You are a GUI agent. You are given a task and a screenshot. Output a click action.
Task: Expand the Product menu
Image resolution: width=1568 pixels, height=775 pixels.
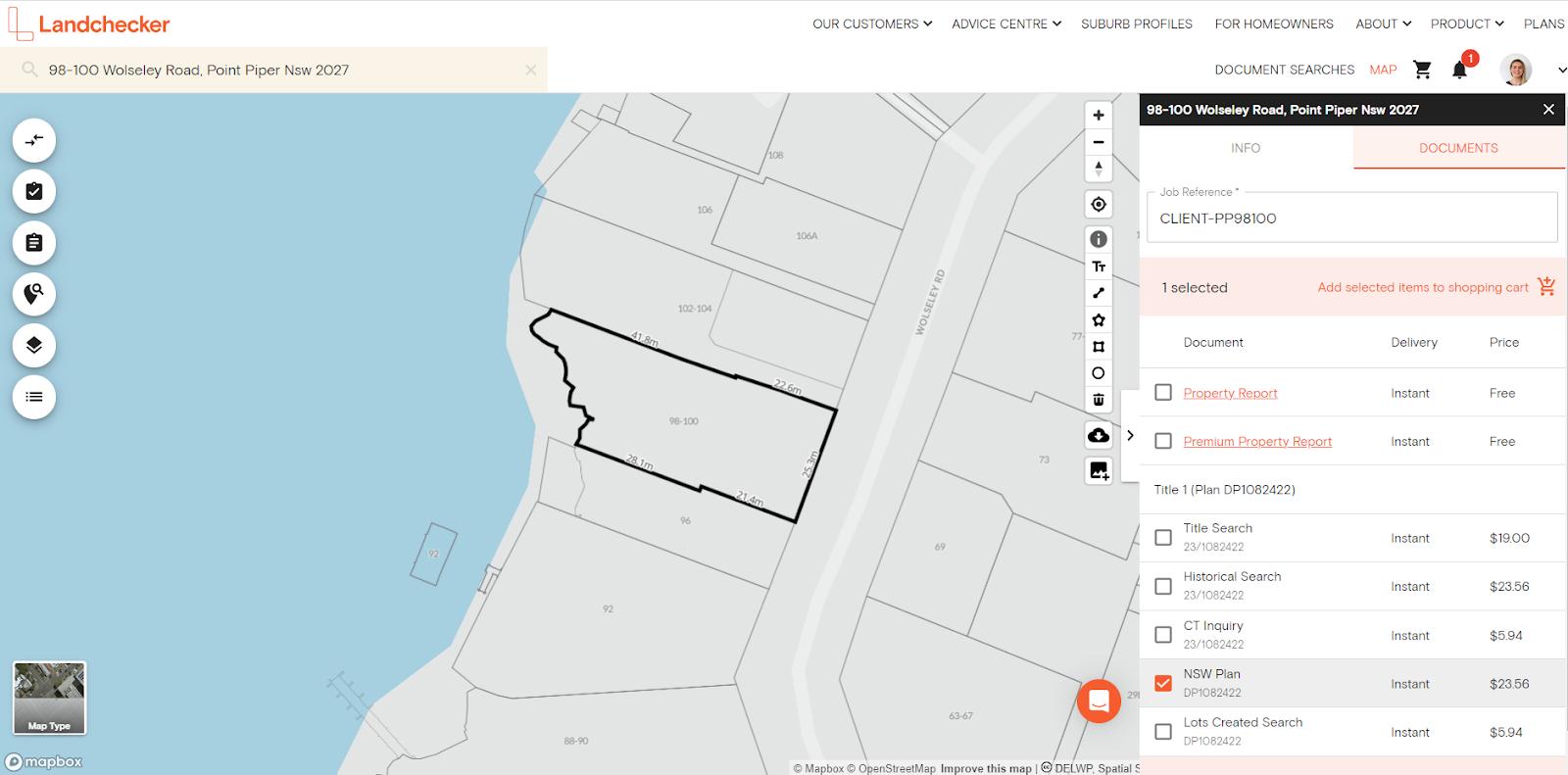(1467, 24)
